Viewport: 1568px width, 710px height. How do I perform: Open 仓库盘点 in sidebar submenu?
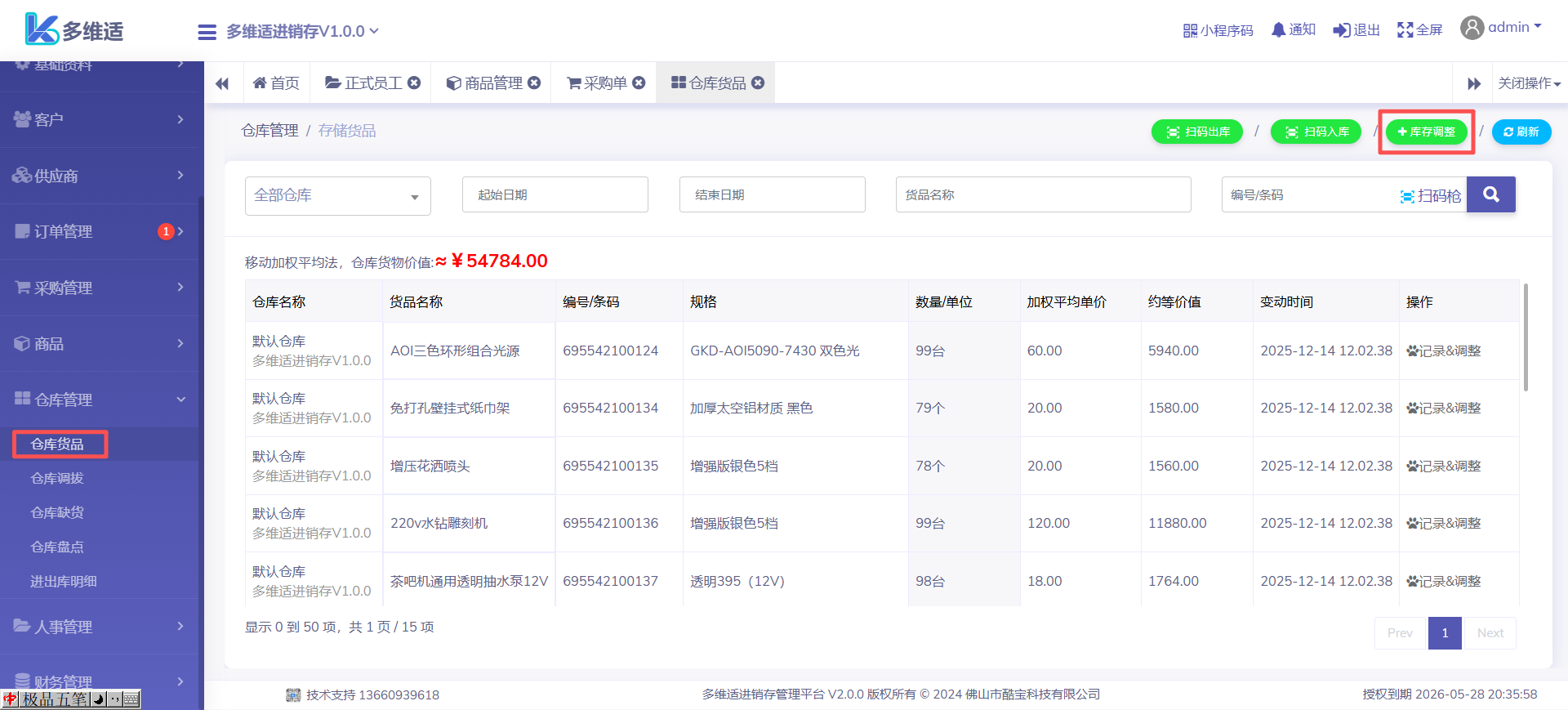[57, 547]
